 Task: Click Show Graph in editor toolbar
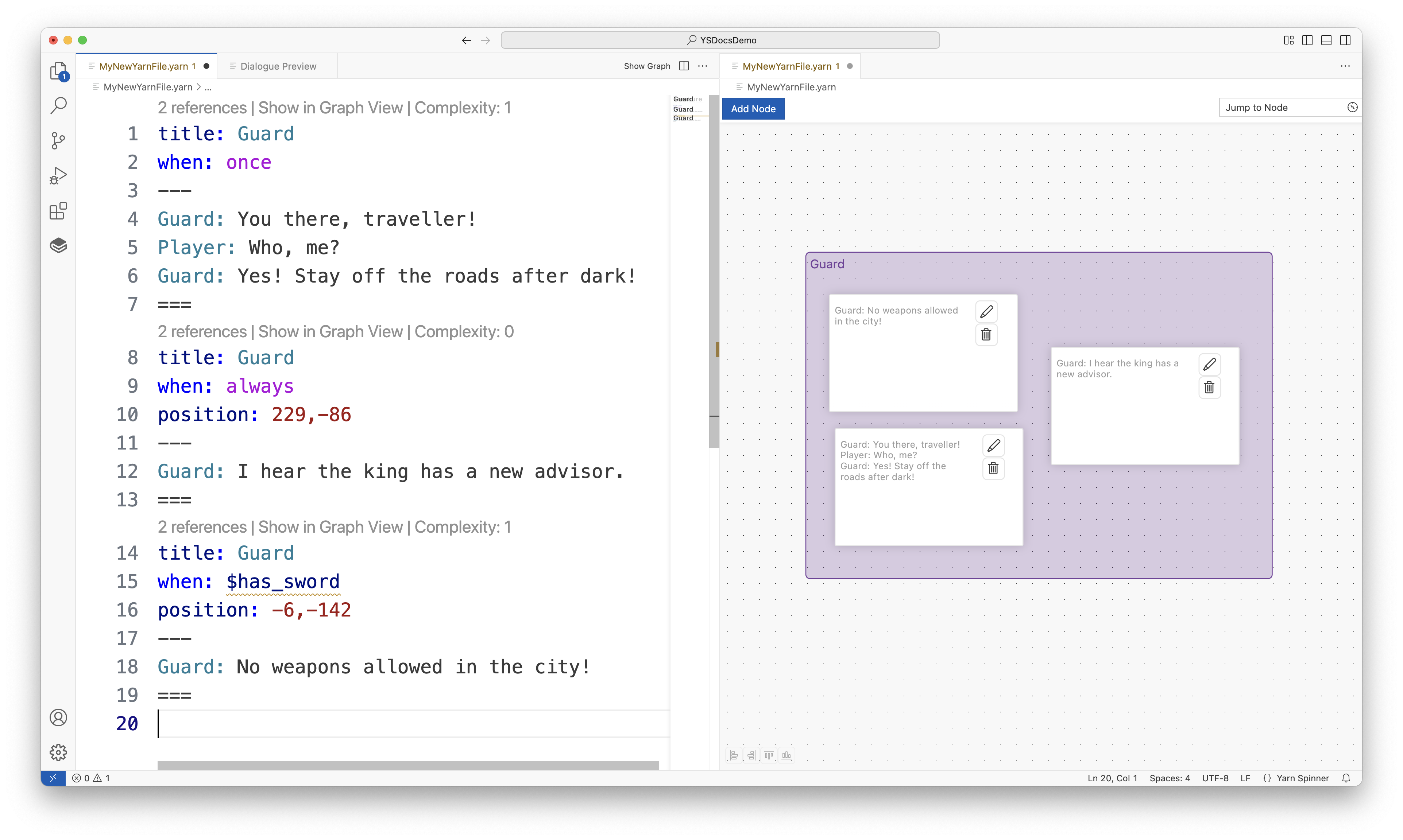point(646,66)
